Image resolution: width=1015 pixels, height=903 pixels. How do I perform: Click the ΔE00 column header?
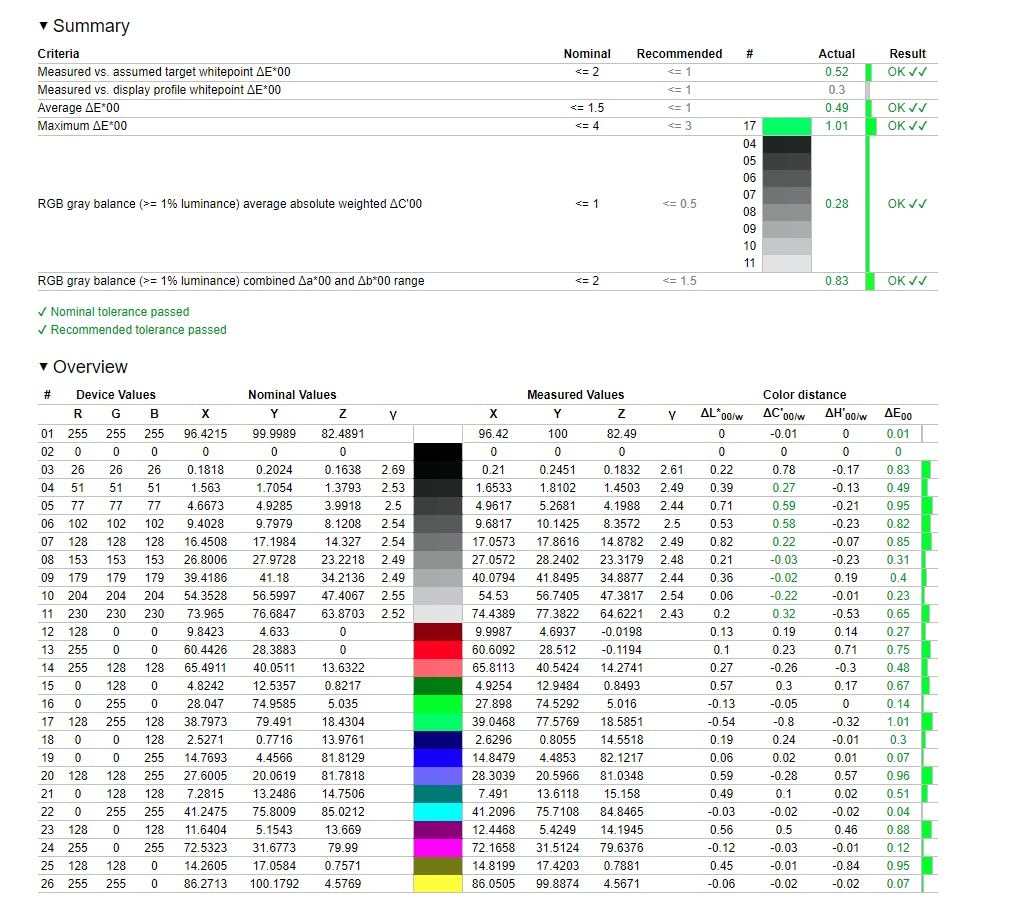point(898,415)
